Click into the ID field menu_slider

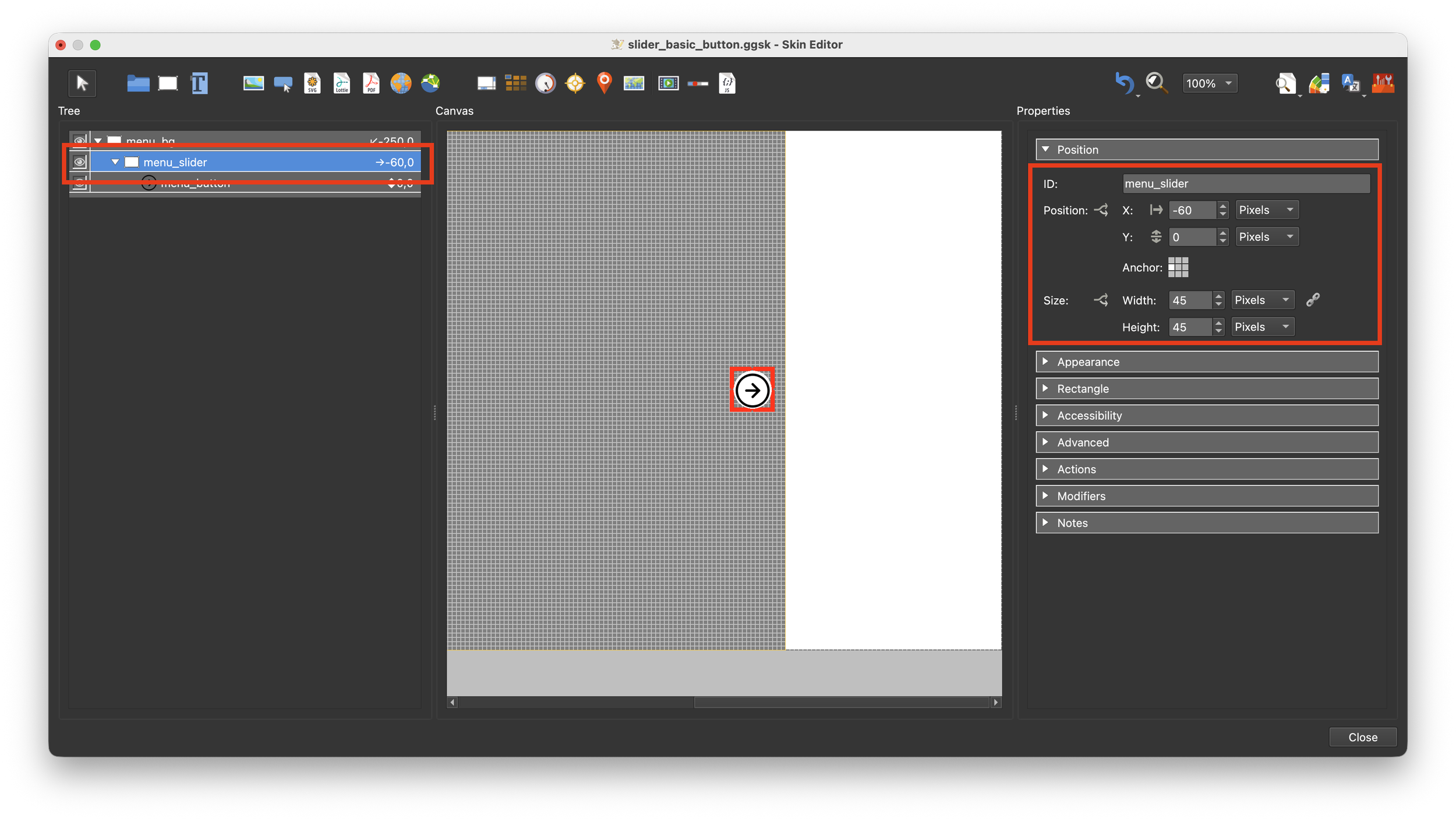pyautogui.click(x=1246, y=183)
